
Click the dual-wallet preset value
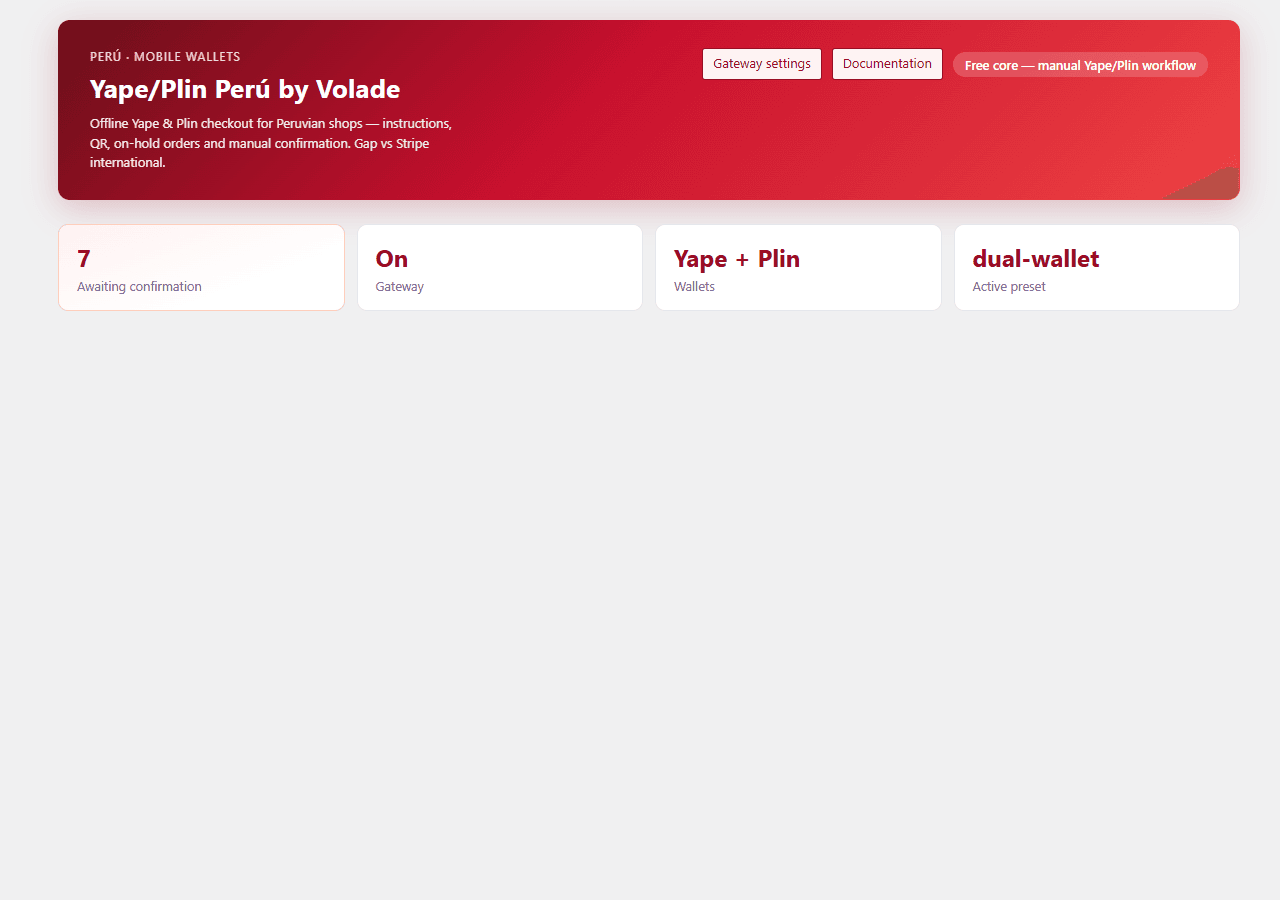pyautogui.click(x=1036, y=259)
